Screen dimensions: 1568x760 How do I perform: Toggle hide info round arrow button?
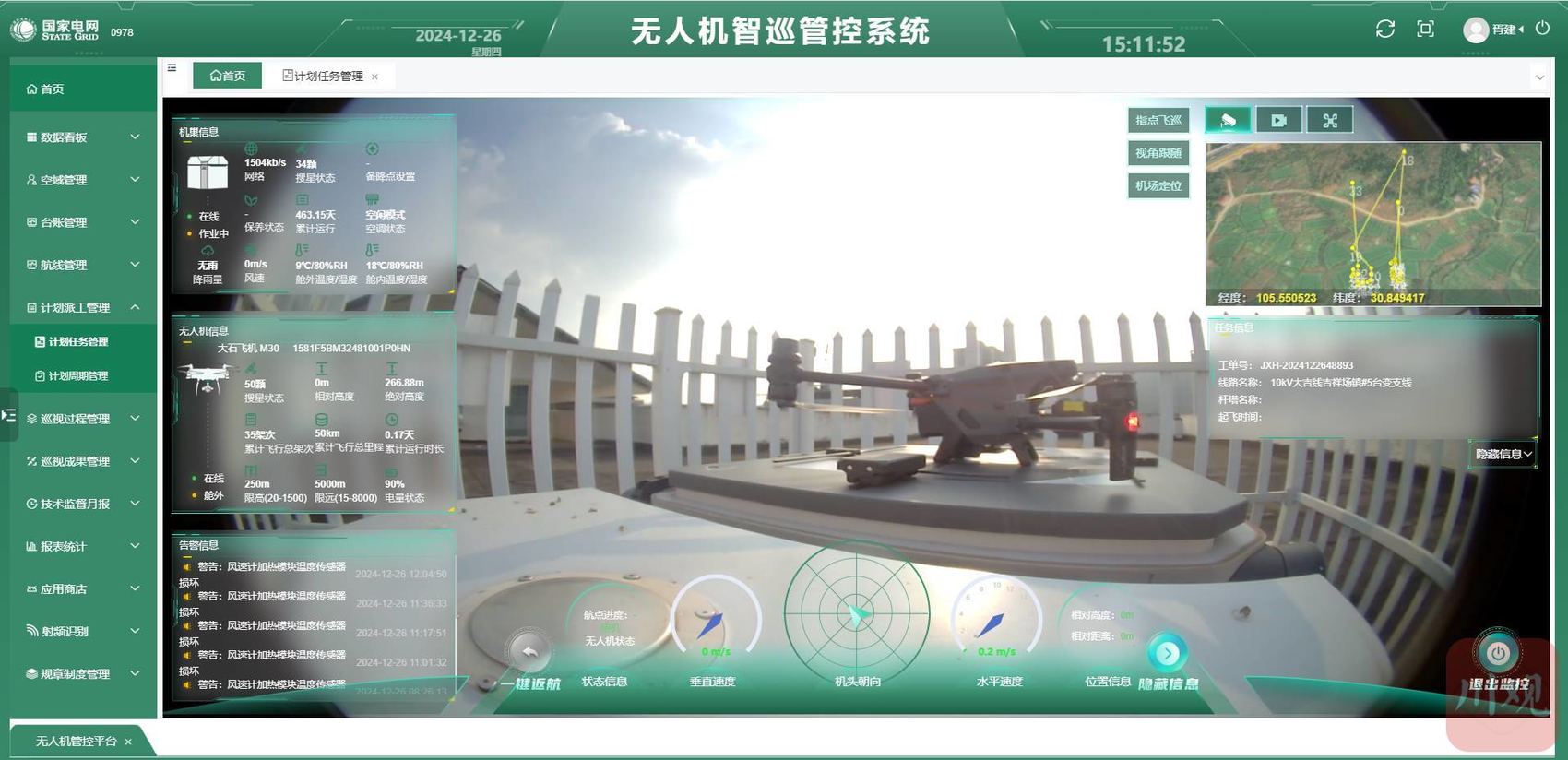[1168, 653]
